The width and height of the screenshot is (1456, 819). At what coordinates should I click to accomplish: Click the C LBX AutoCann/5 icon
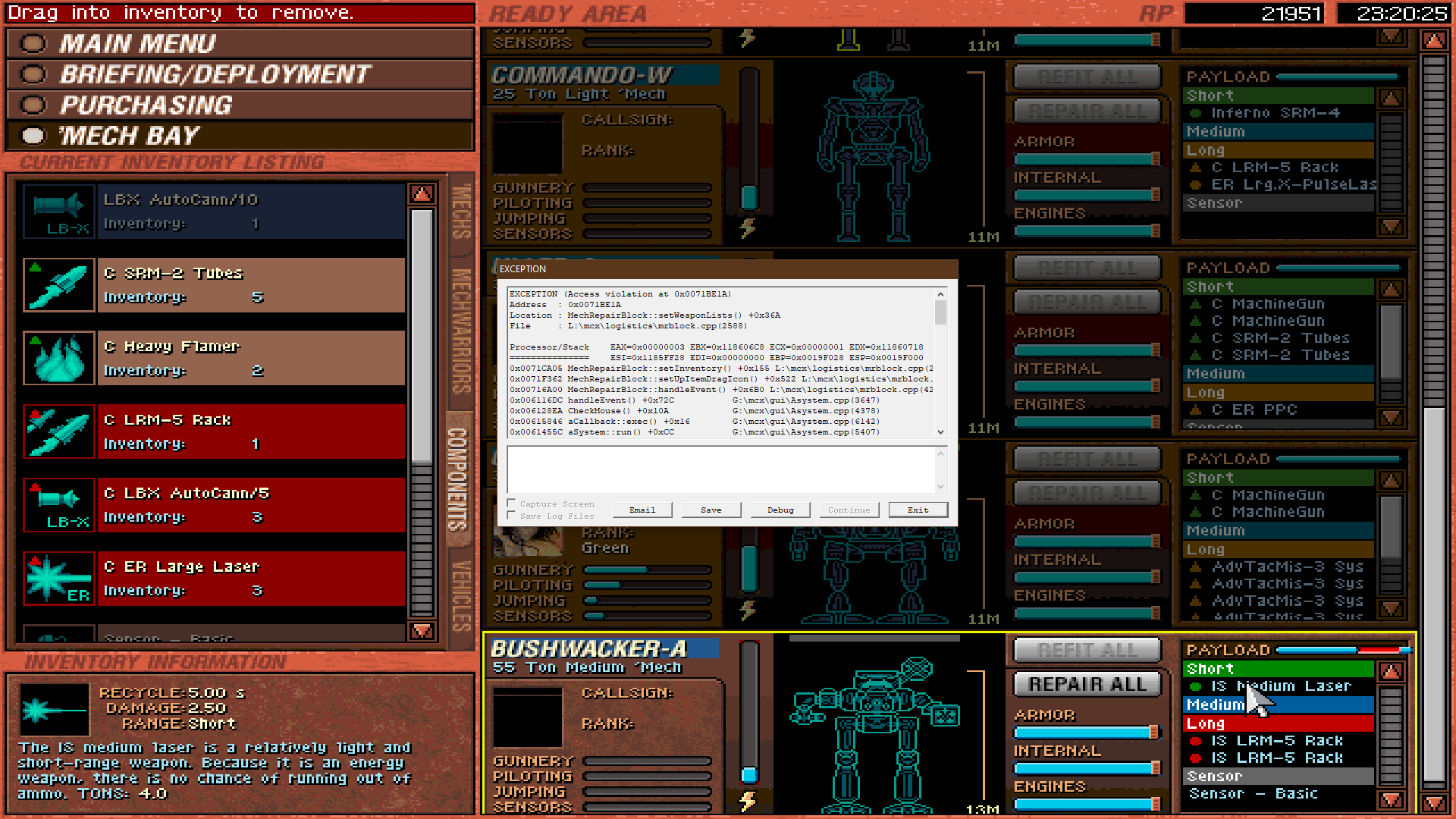(59, 505)
